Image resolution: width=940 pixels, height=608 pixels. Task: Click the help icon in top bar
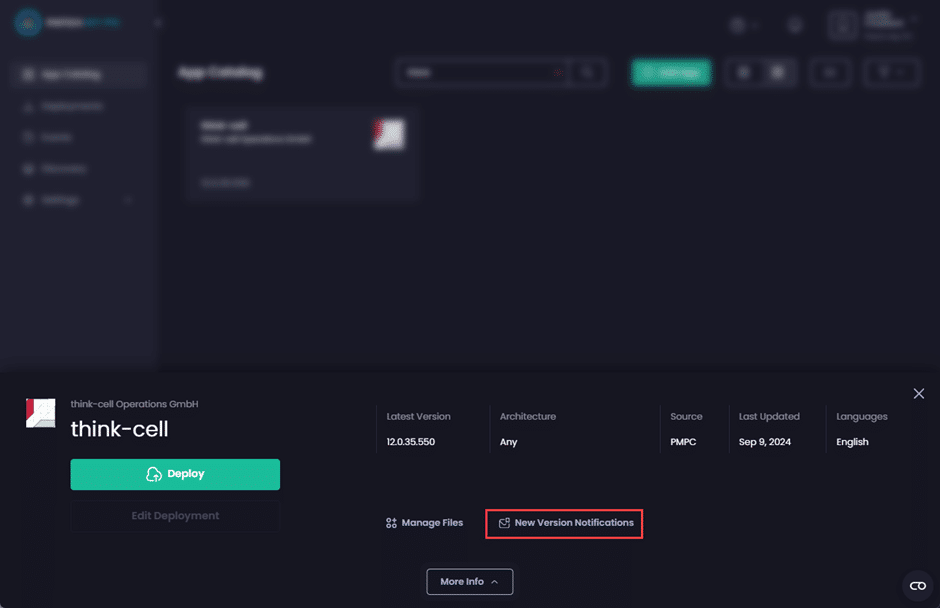coord(795,25)
